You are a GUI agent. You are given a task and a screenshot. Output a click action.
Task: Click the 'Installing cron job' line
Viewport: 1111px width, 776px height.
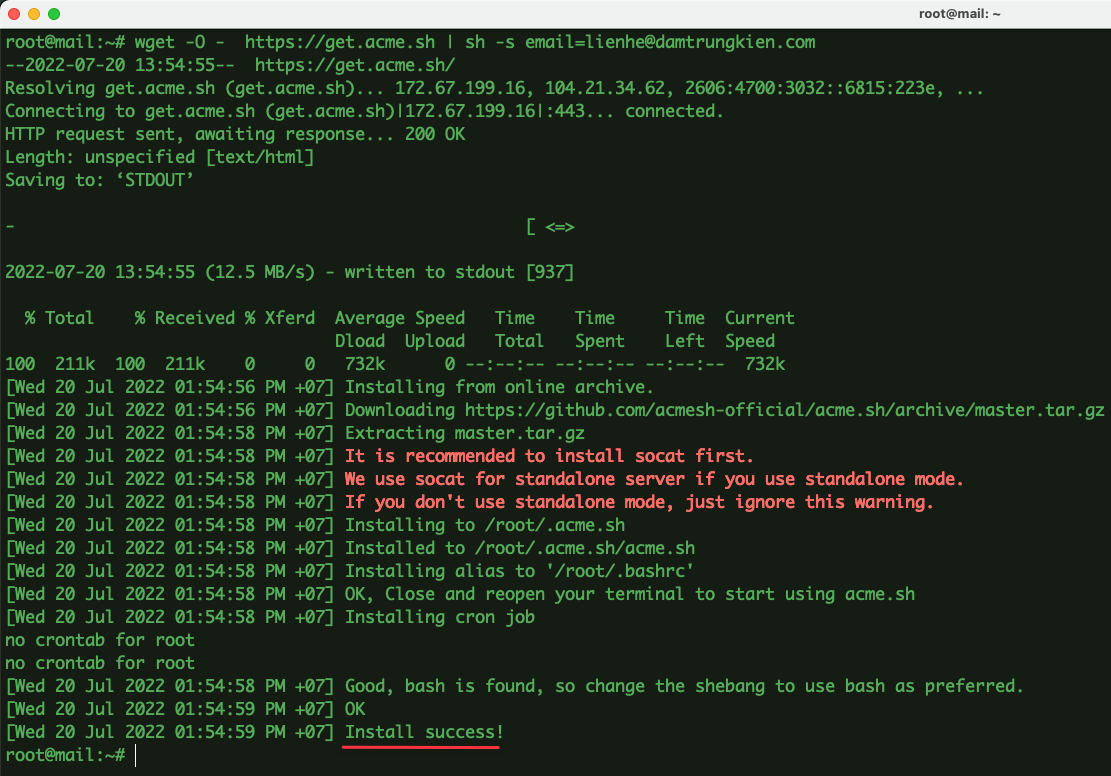[440, 617]
